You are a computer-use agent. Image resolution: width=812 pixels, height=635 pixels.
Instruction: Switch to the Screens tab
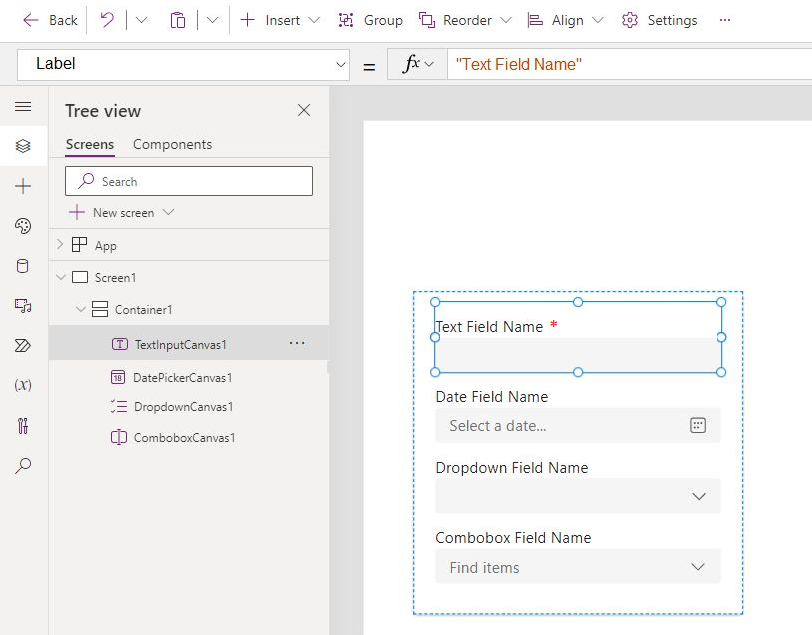click(90, 145)
